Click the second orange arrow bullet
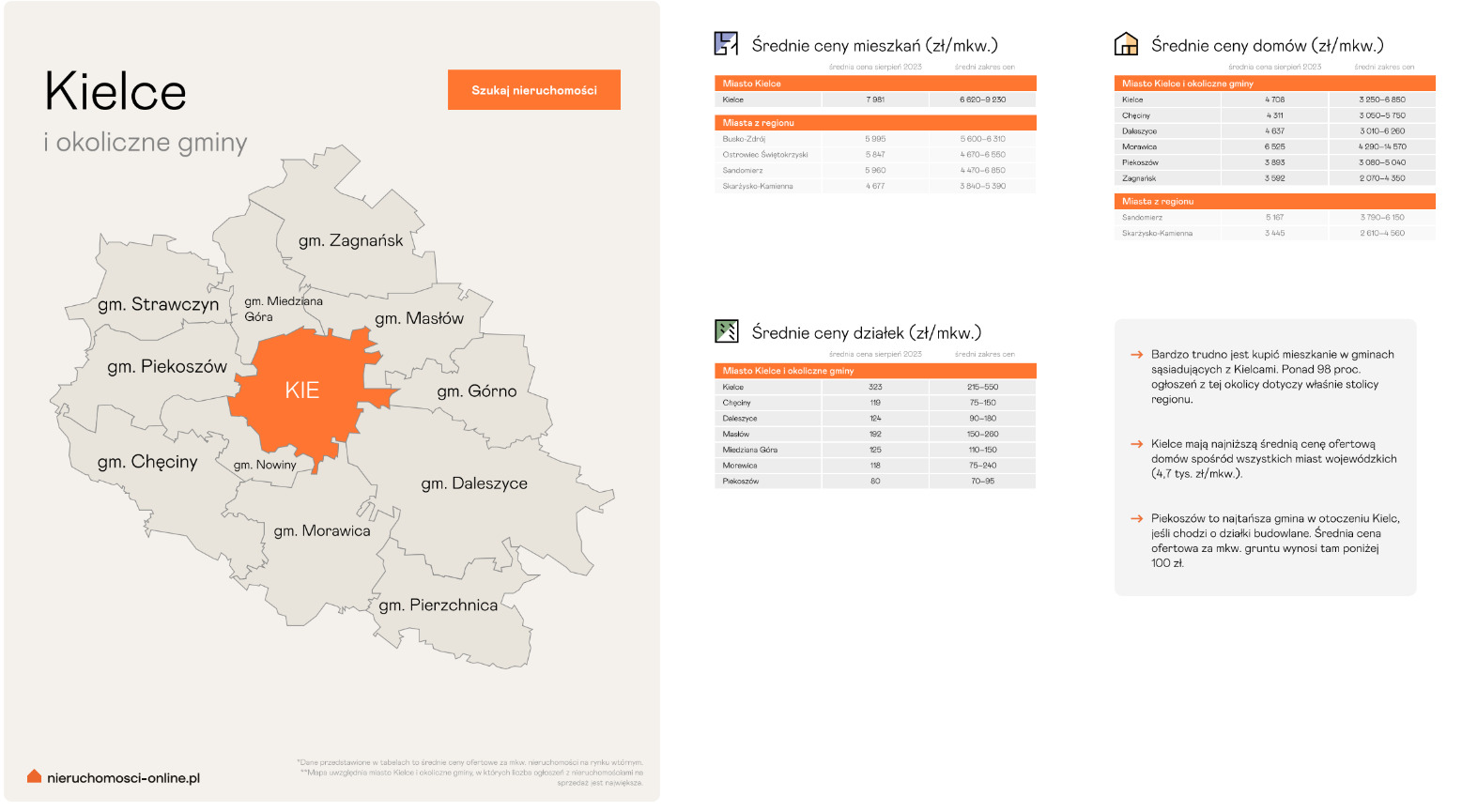This screenshot has width=1462, height=812. tap(1136, 444)
